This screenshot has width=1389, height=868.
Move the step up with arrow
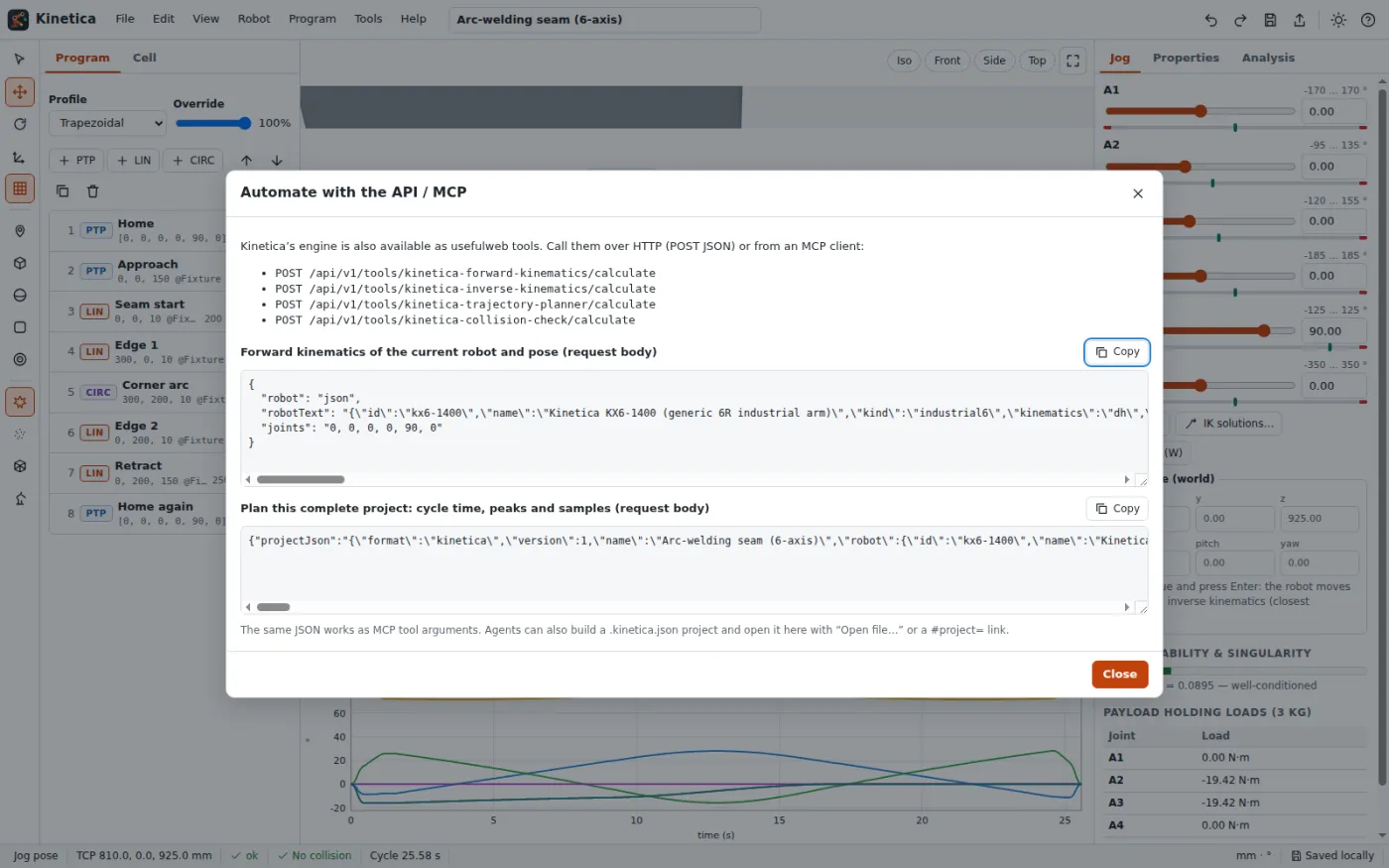(246, 161)
